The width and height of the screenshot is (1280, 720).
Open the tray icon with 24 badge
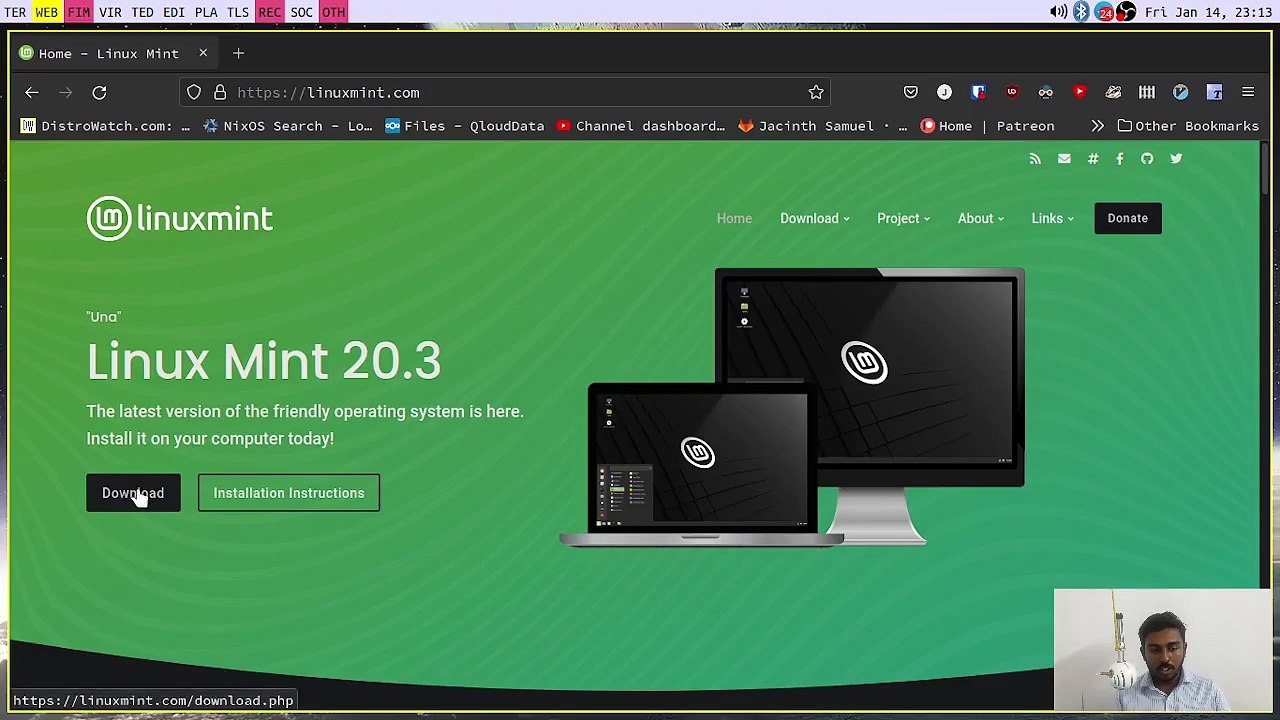coord(1104,12)
